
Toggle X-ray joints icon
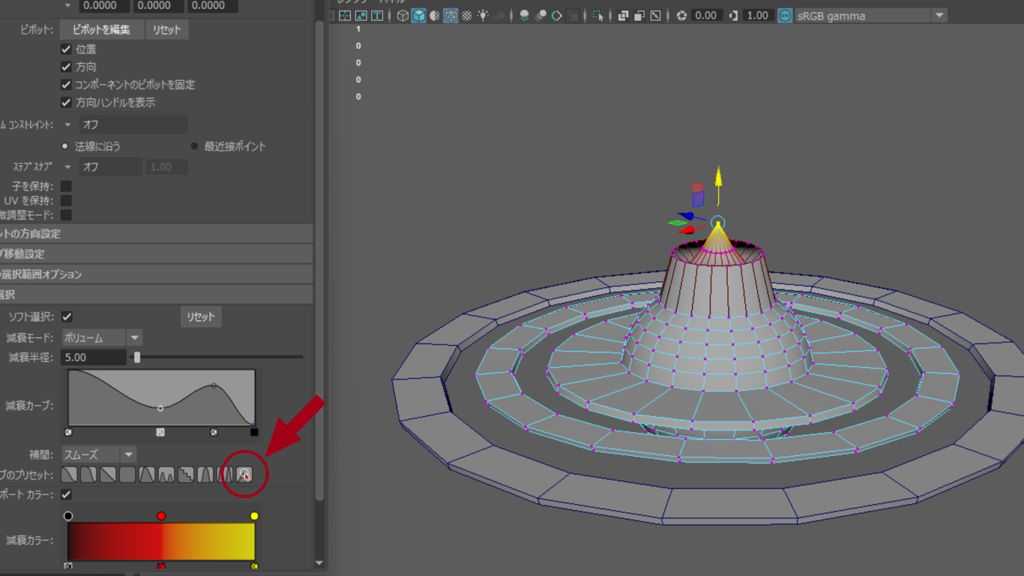(656, 16)
